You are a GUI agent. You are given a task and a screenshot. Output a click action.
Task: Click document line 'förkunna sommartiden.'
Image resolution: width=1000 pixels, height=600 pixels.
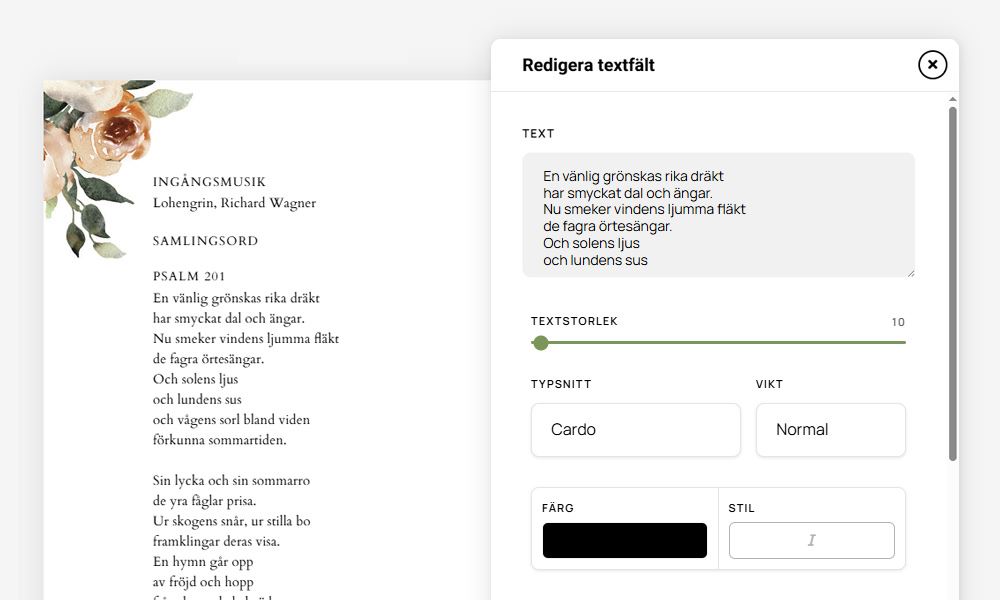219,440
